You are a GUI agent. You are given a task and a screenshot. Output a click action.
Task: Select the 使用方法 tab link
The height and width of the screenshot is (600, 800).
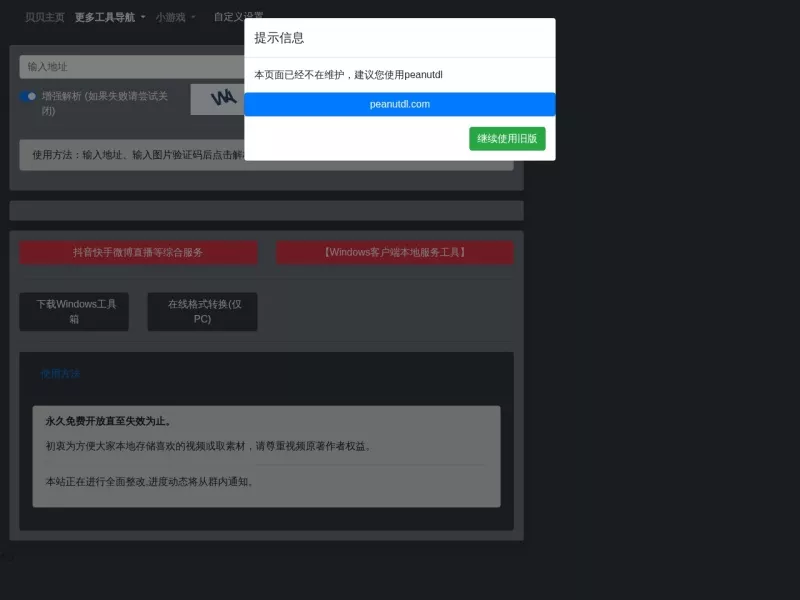[x=60, y=374]
